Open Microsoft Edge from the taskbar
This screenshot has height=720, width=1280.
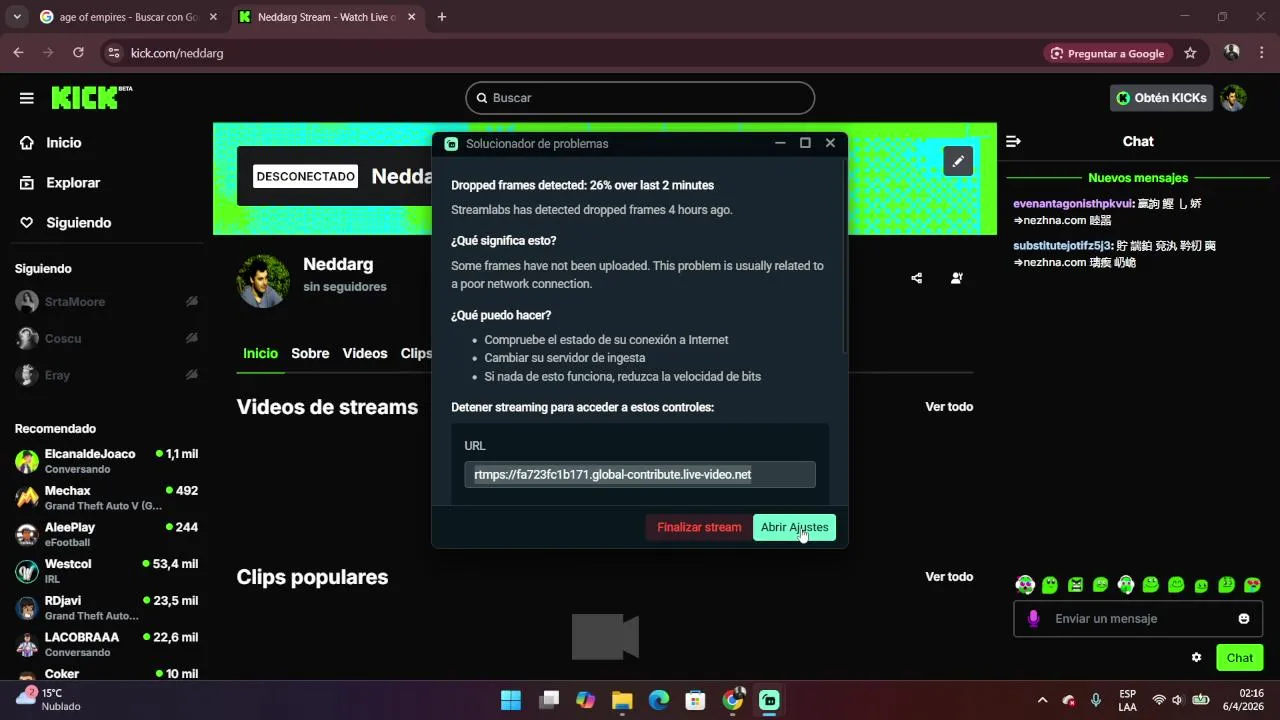[x=658, y=700]
